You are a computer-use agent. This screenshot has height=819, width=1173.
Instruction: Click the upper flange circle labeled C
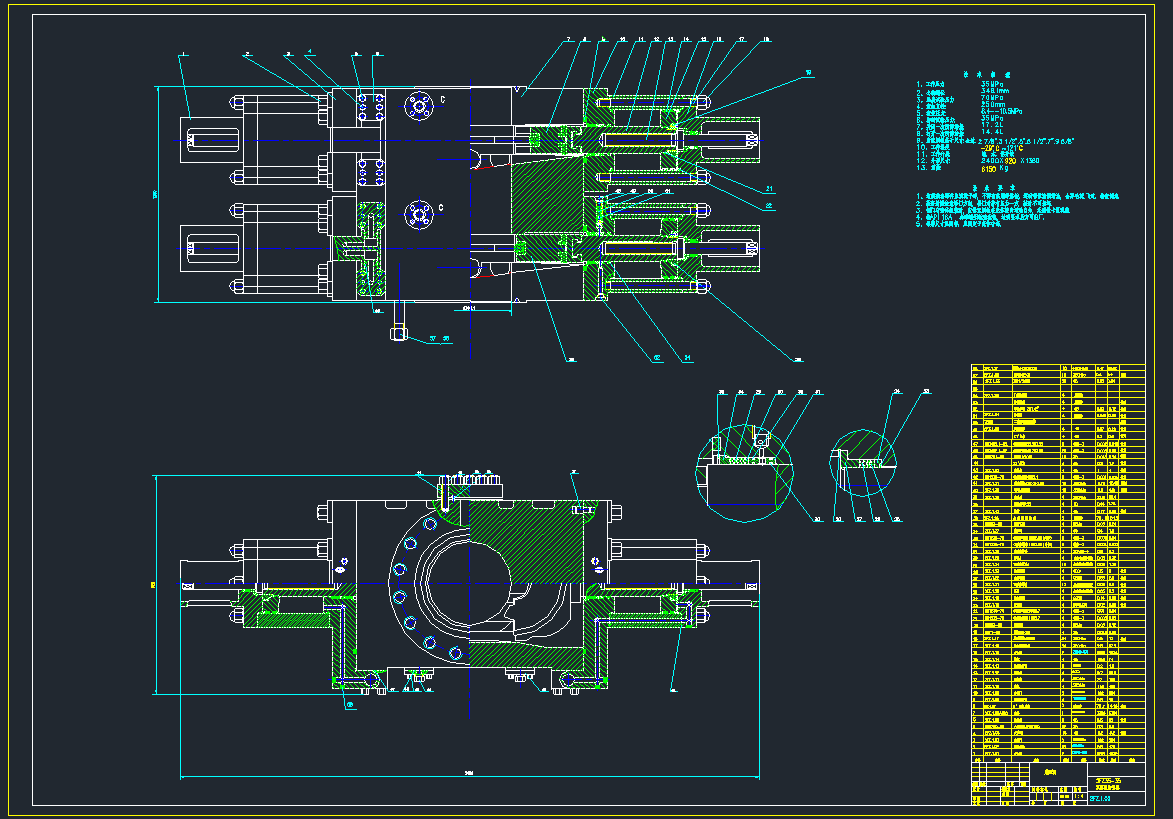[419, 106]
